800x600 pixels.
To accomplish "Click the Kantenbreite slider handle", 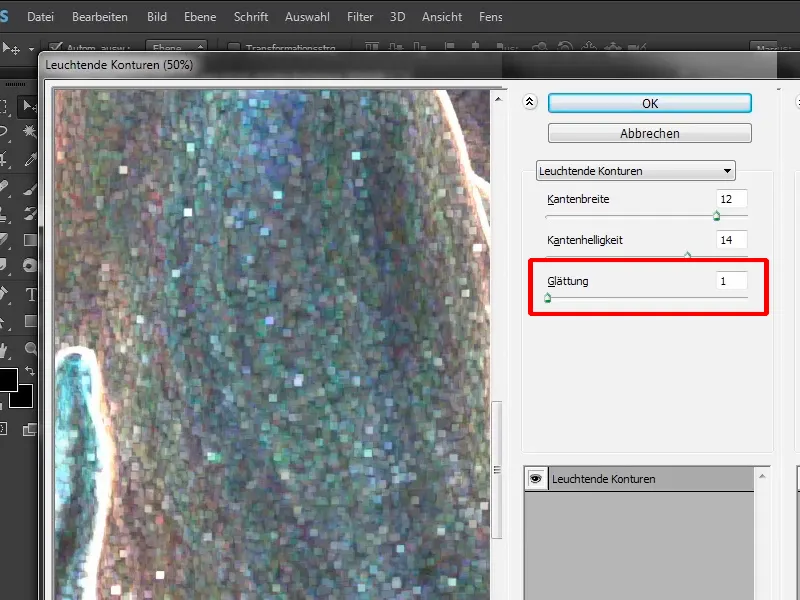I will (716, 216).
